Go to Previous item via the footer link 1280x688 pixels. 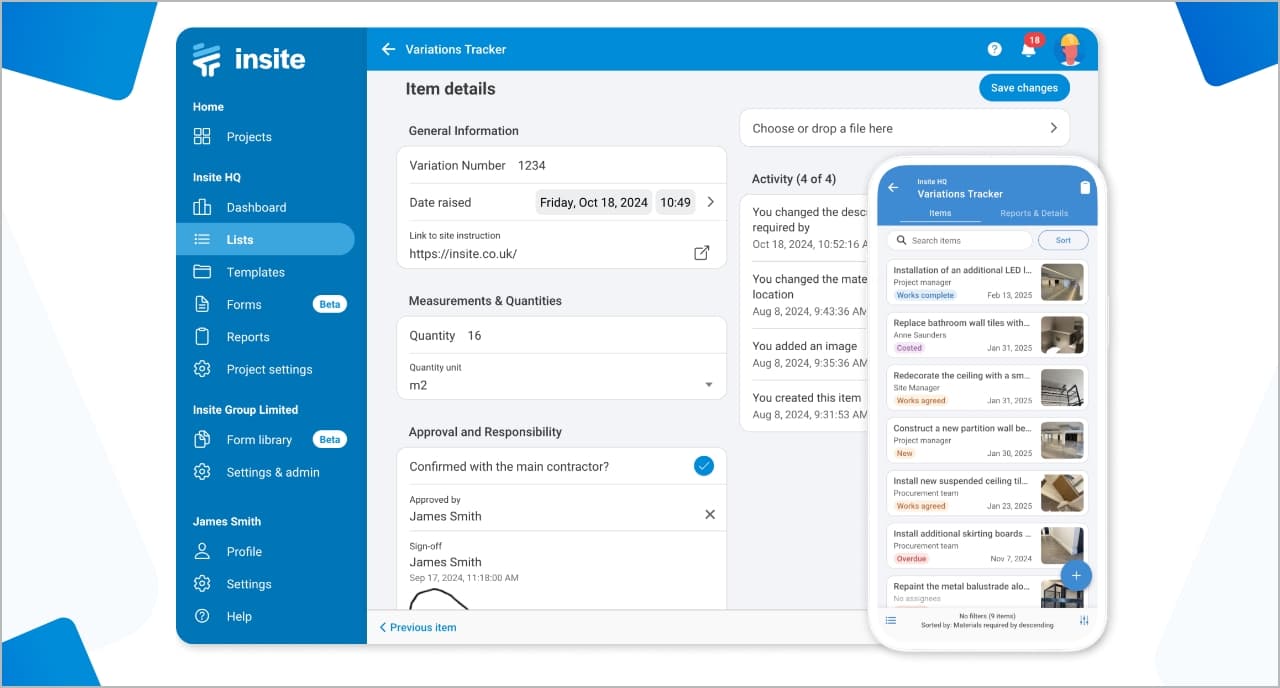[417, 627]
